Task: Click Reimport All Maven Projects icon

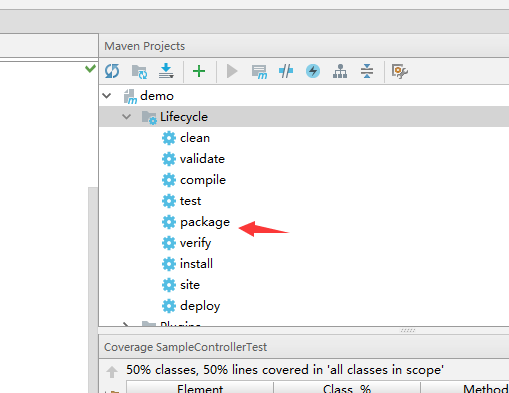Action: pos(112,71)
